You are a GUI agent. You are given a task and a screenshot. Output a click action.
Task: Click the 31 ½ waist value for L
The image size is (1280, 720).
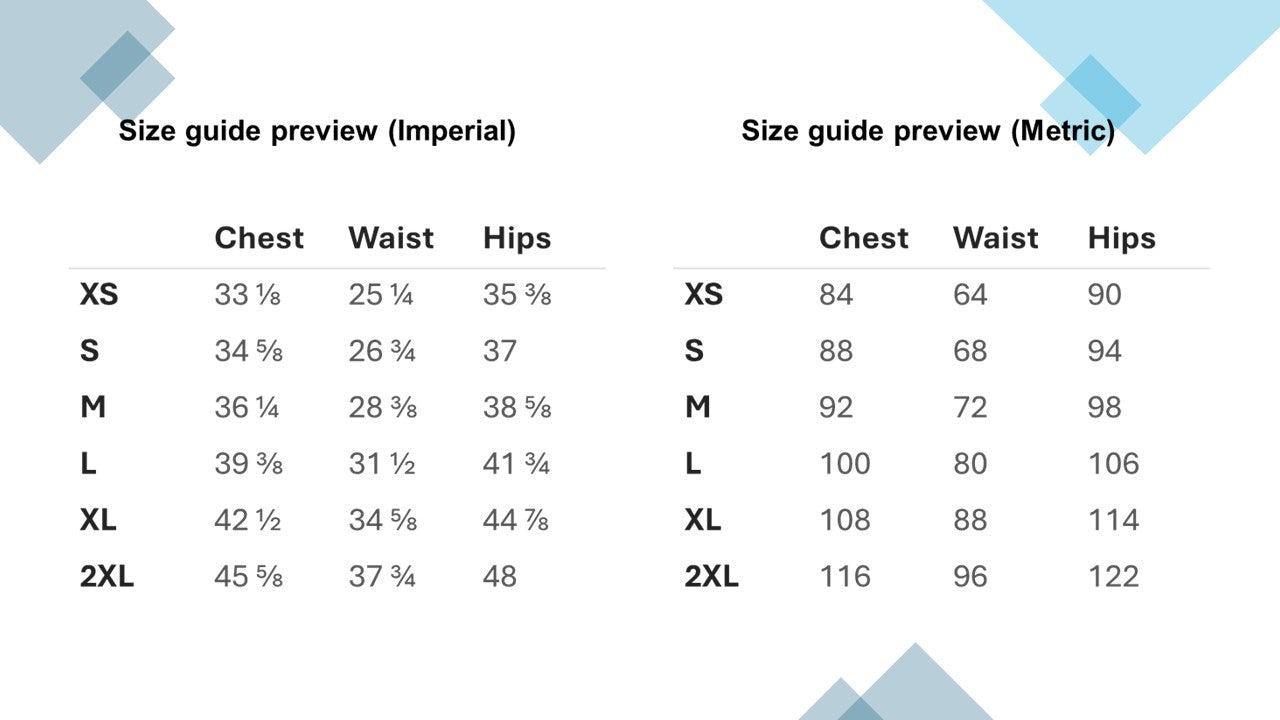click(x=382, y=464)
